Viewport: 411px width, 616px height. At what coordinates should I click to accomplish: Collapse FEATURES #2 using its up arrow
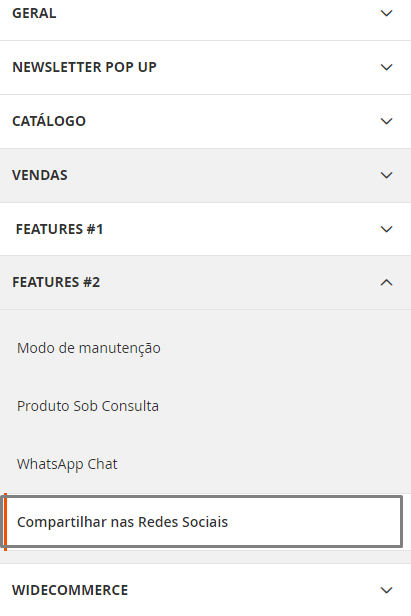[387, 282]
